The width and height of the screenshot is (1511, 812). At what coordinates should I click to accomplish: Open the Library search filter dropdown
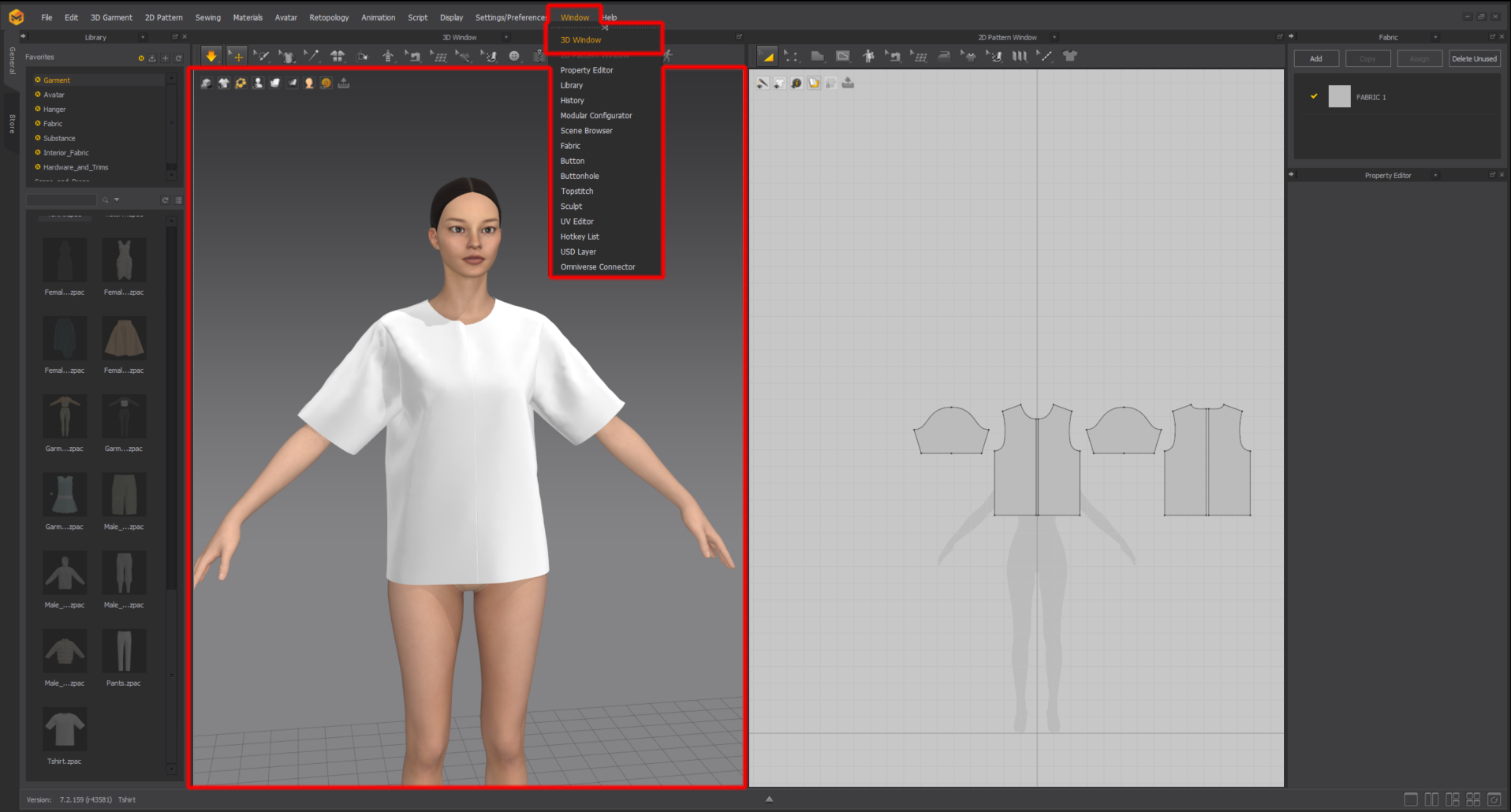(x=116, y=199)
